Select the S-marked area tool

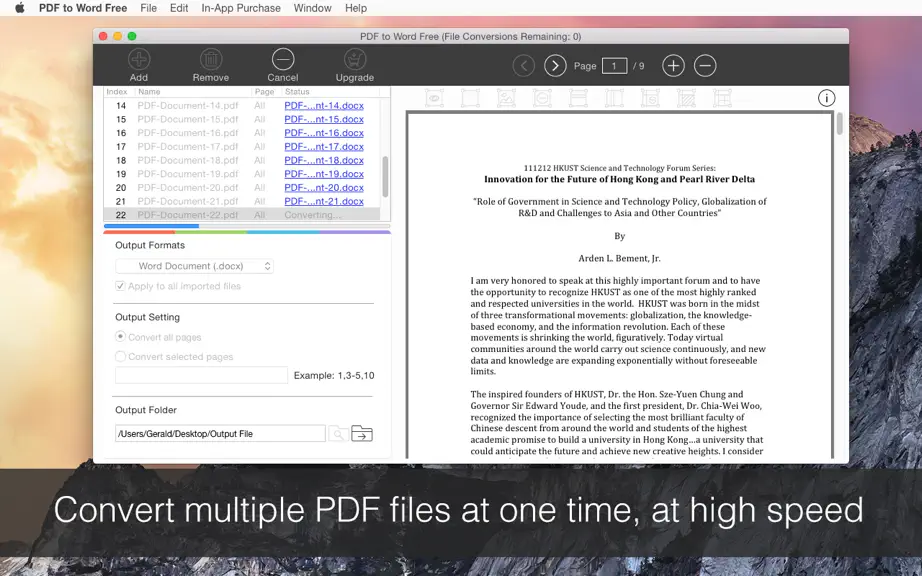650,98
